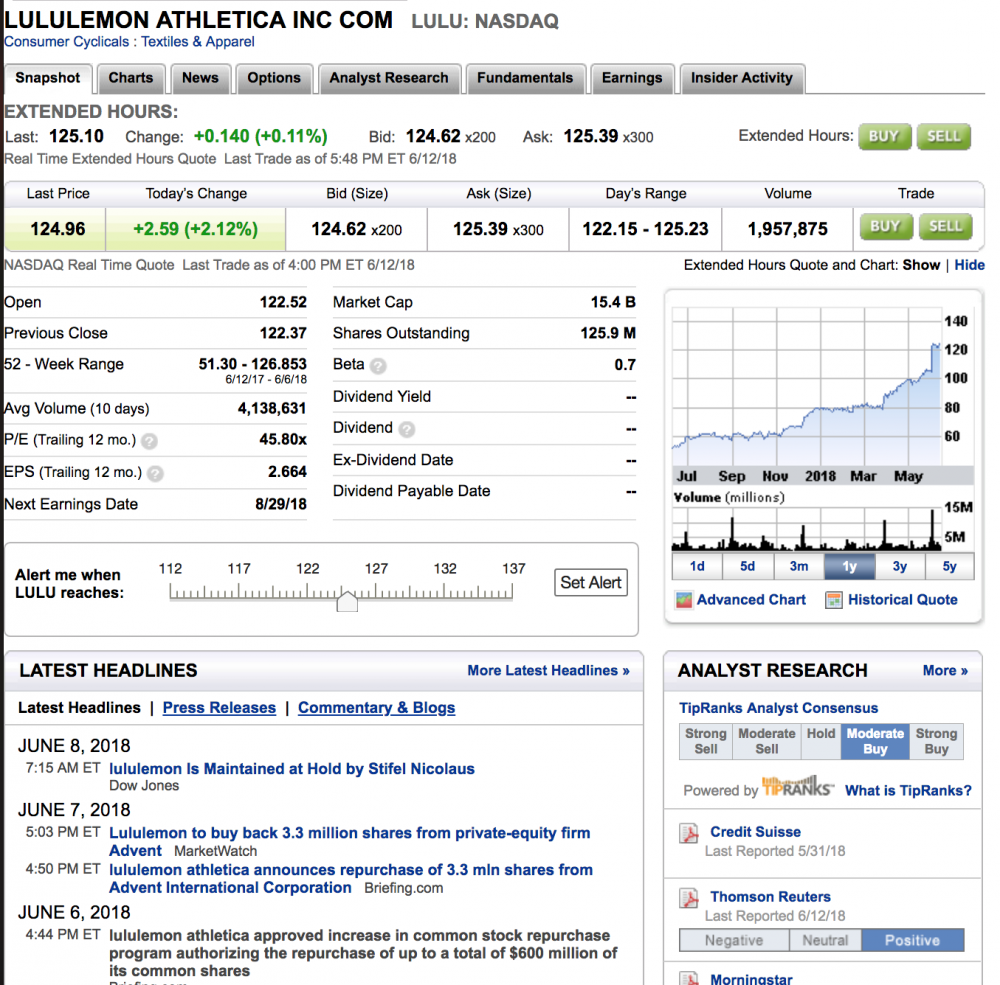Screen dimensions: 1000x985
Task: Click the Dividend help question icon
Action: click(x=406, y=429)
